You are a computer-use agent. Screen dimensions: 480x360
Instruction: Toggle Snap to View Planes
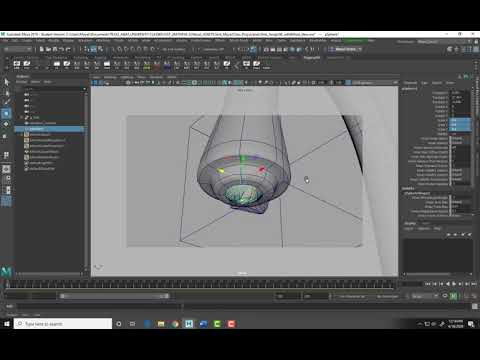[x=146, y=49]
